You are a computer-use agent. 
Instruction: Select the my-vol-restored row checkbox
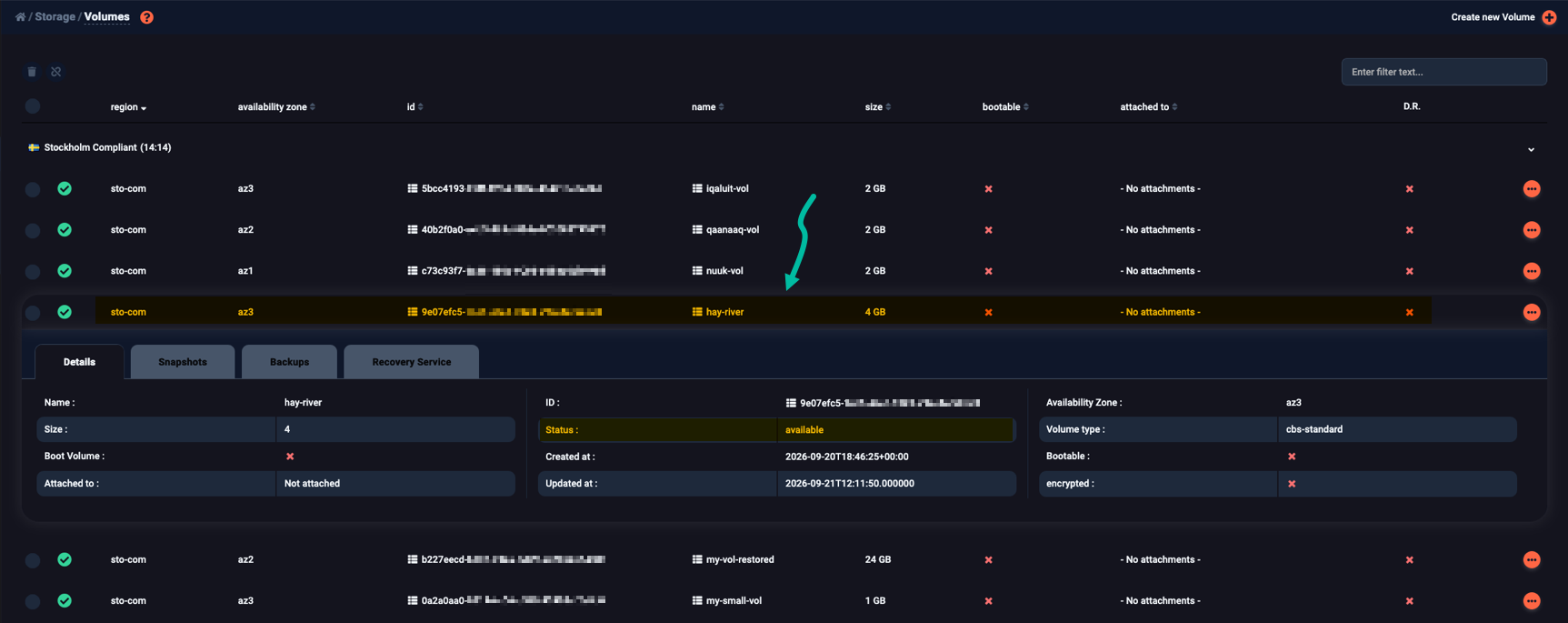pyautogui.click(x=33, y=560)
